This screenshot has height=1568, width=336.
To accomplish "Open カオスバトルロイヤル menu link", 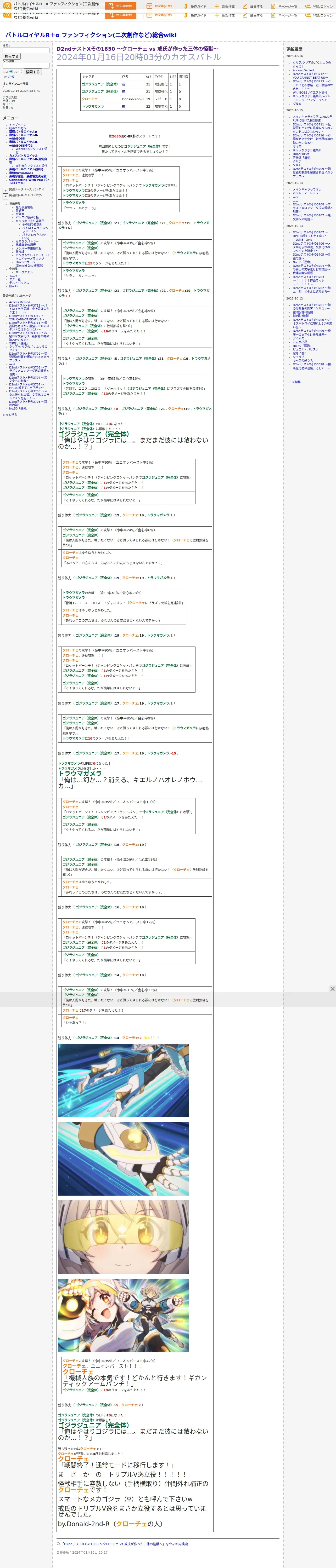I will point(23,156).
